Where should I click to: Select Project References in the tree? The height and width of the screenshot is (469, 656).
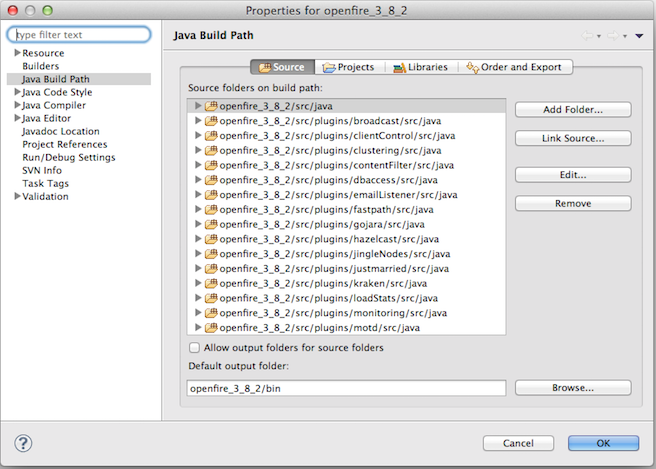(x=65, y=144)
